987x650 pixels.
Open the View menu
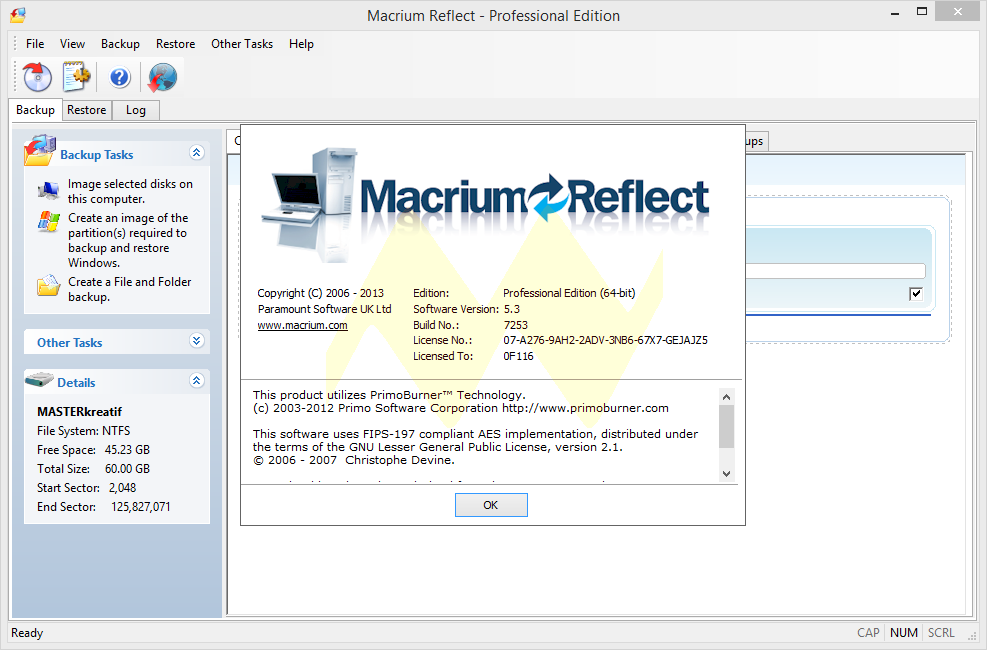tap(72, 43)
